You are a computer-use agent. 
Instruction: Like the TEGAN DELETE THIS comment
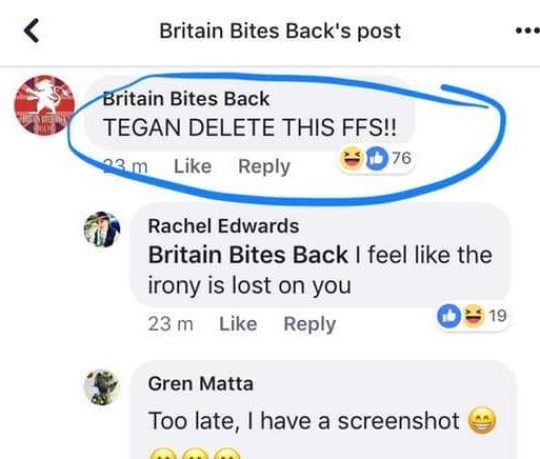(193, 167)
